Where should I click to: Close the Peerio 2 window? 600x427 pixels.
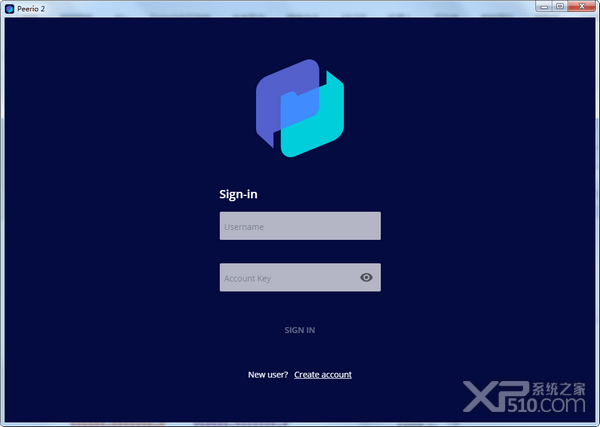pos(582,6)
